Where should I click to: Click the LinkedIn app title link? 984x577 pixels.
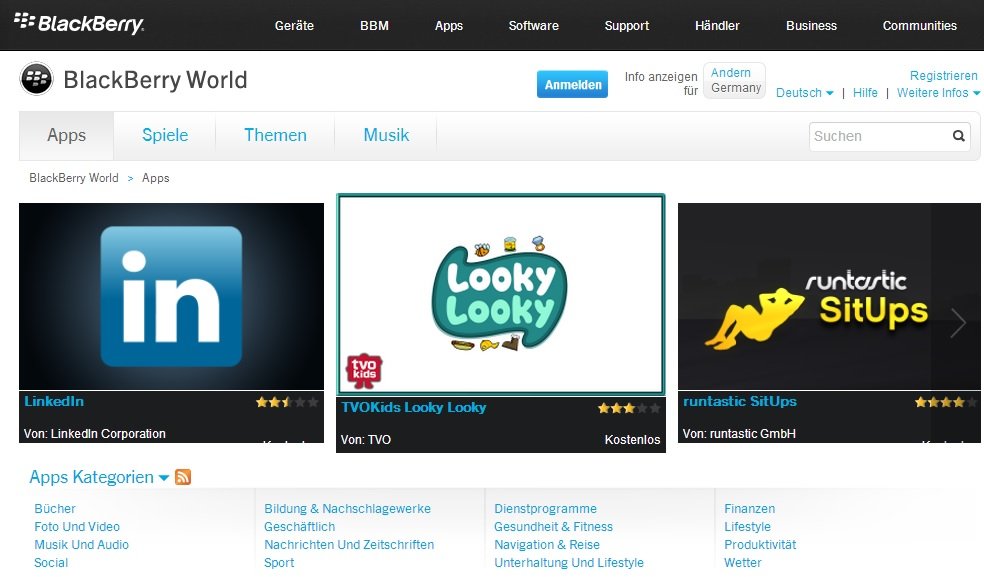tap(54, 401)
